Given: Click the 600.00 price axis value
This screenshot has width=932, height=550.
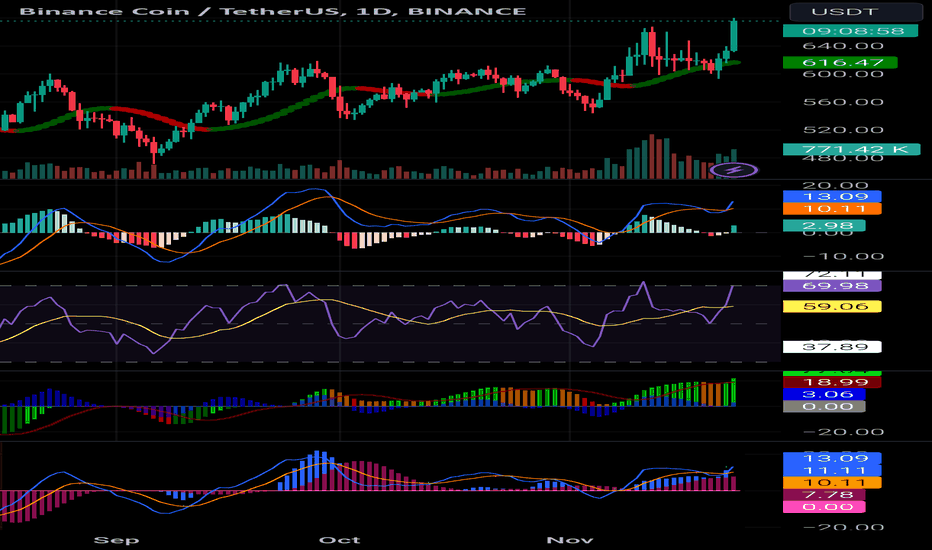Looking at the screenshot, I should 843,74.
